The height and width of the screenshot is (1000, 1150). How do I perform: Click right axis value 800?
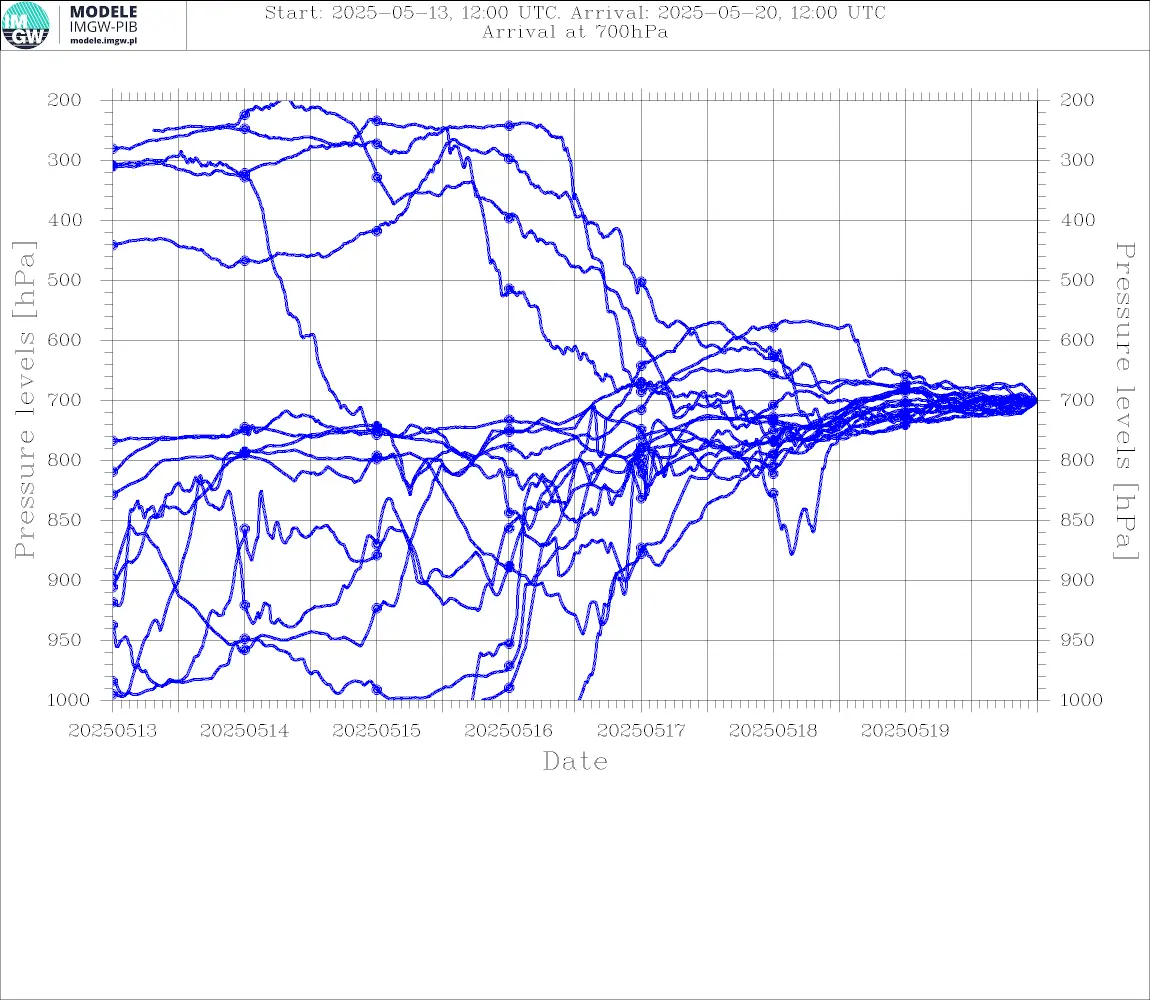point(1077,460)
